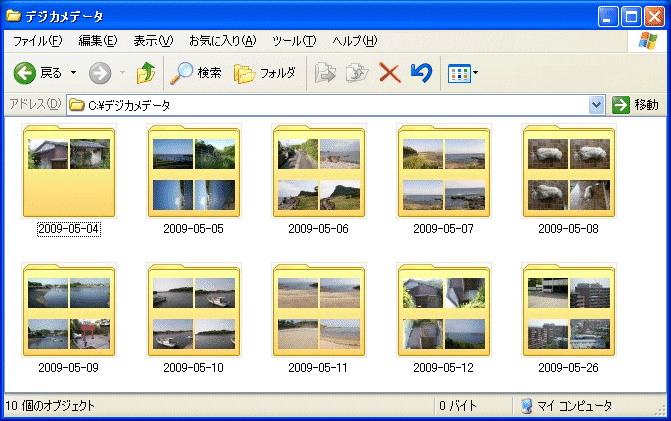Click the 0 バイト status bar entry
671x421 pixels.
[457, 406]
